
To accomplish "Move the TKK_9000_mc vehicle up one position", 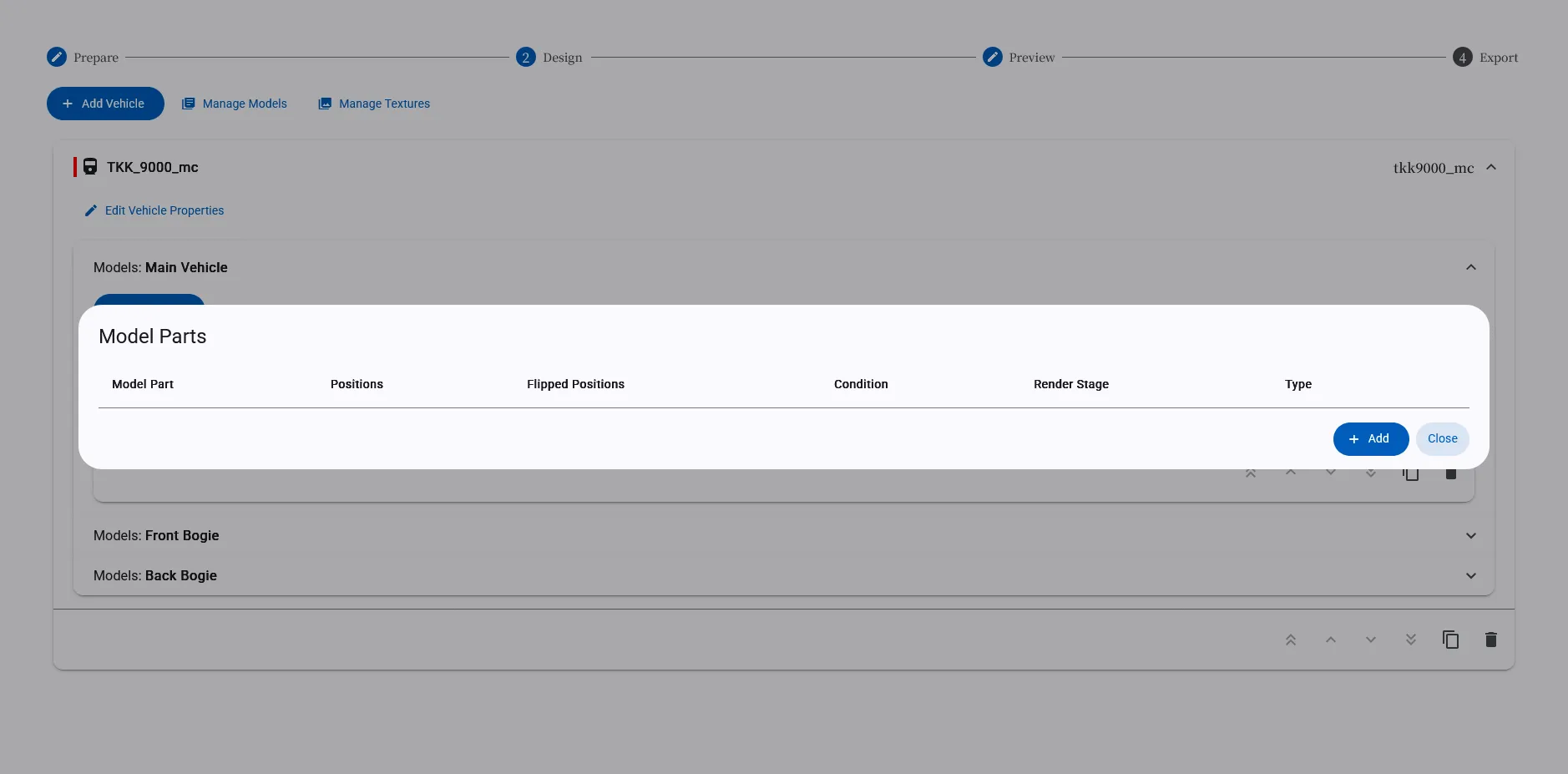I will 1330,640.
